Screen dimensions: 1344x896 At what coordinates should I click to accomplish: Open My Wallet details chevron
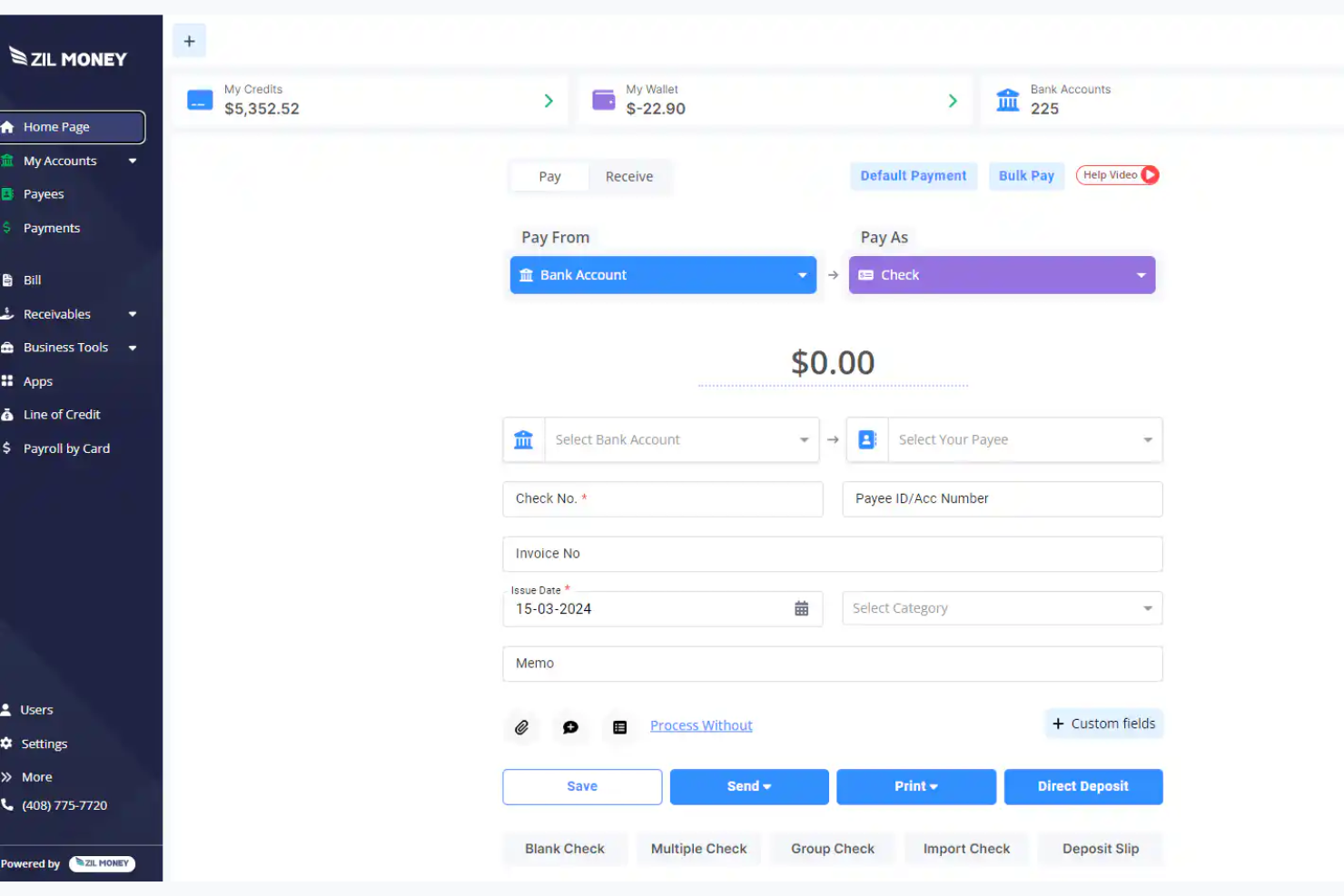(953, 101)
